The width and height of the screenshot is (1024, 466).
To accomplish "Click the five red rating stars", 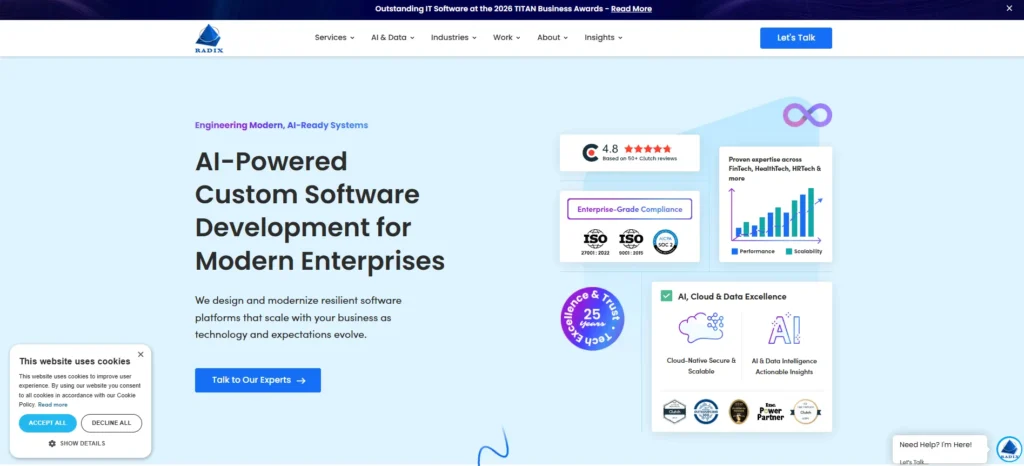I will pyautogui.click(x=647, y=149).
